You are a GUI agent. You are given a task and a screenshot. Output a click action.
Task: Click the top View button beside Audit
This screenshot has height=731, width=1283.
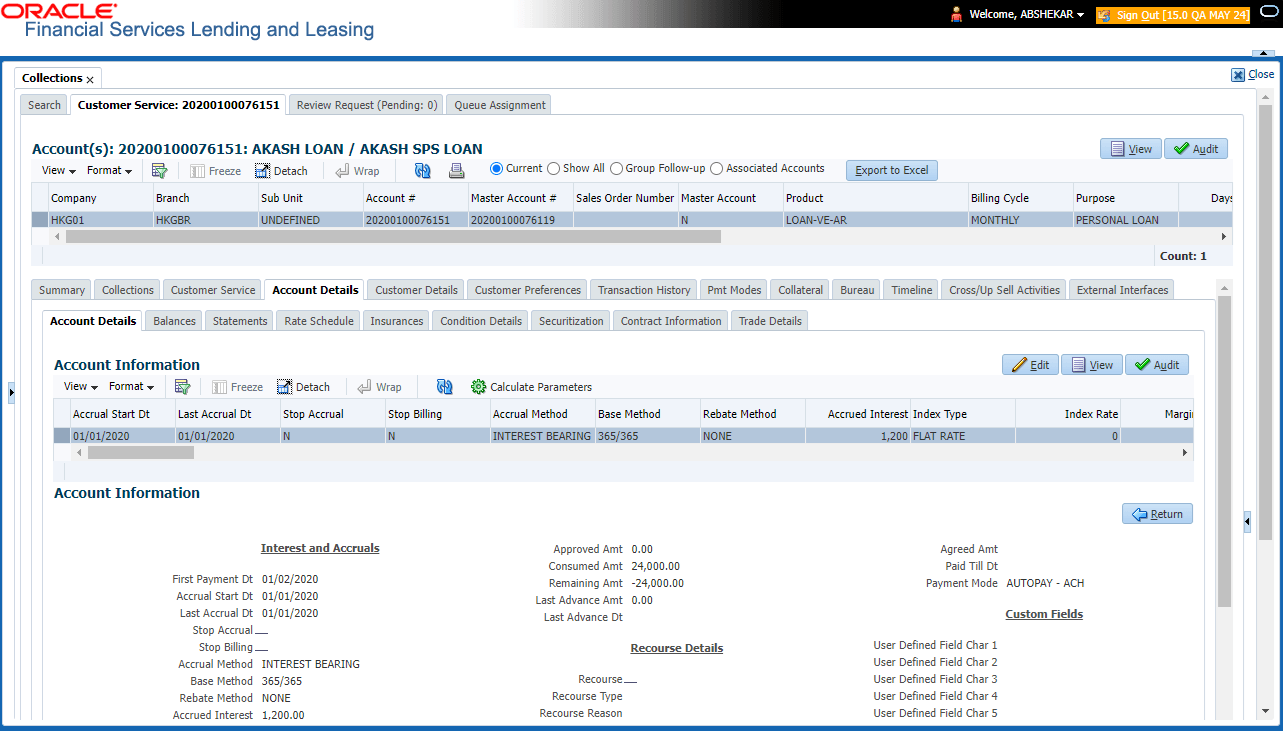(x=1131, y=149)
